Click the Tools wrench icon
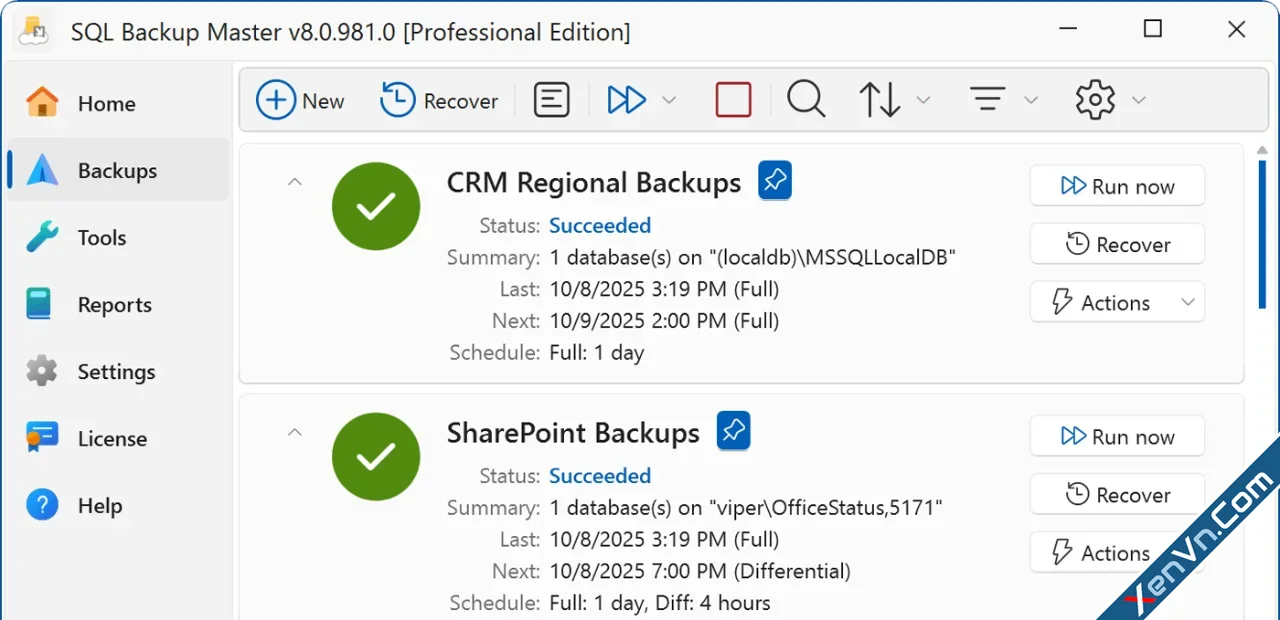This screenshot has width=1280, height=620. 42,237
